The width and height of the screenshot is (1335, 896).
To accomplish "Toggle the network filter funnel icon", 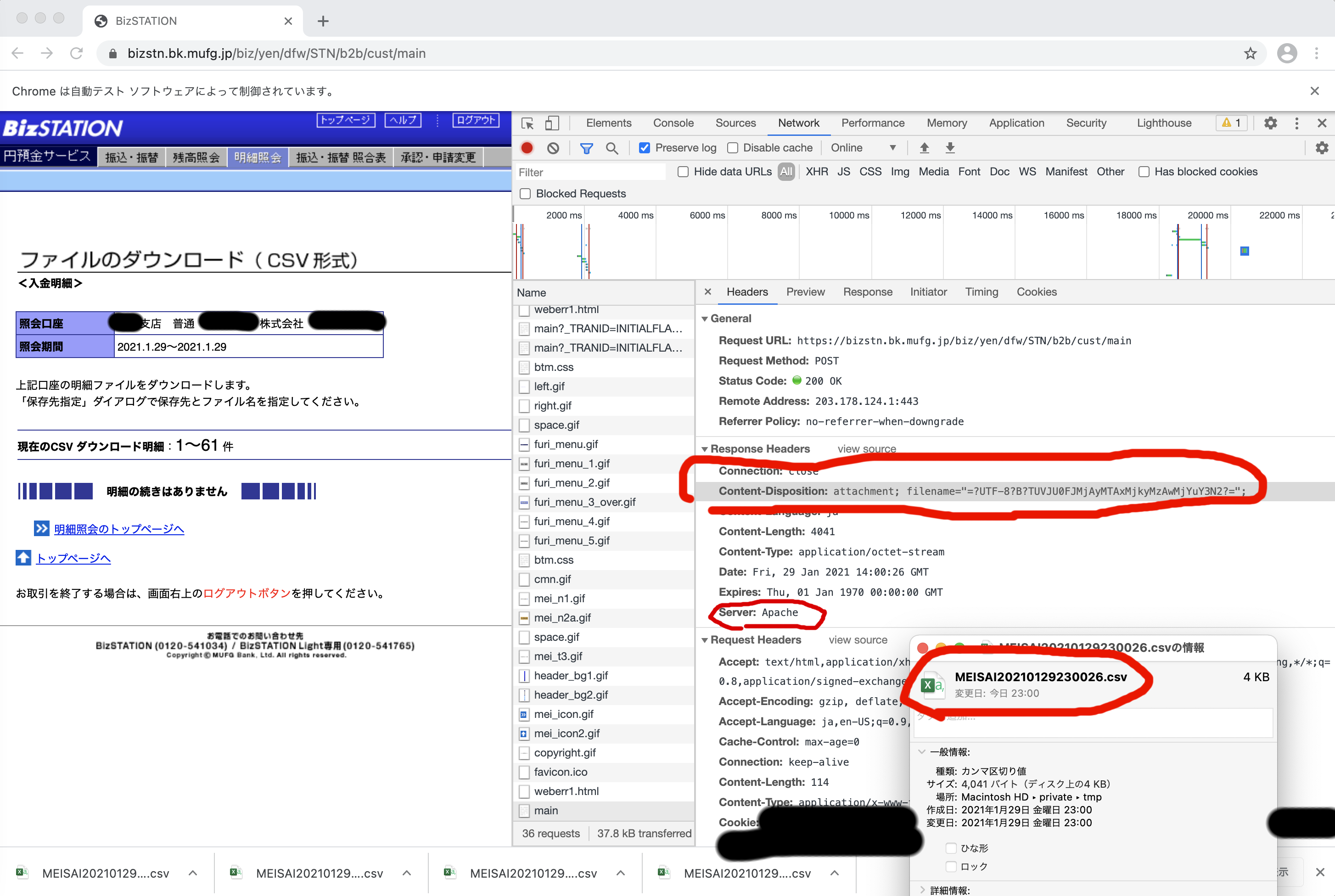I will tap(586, 148).
